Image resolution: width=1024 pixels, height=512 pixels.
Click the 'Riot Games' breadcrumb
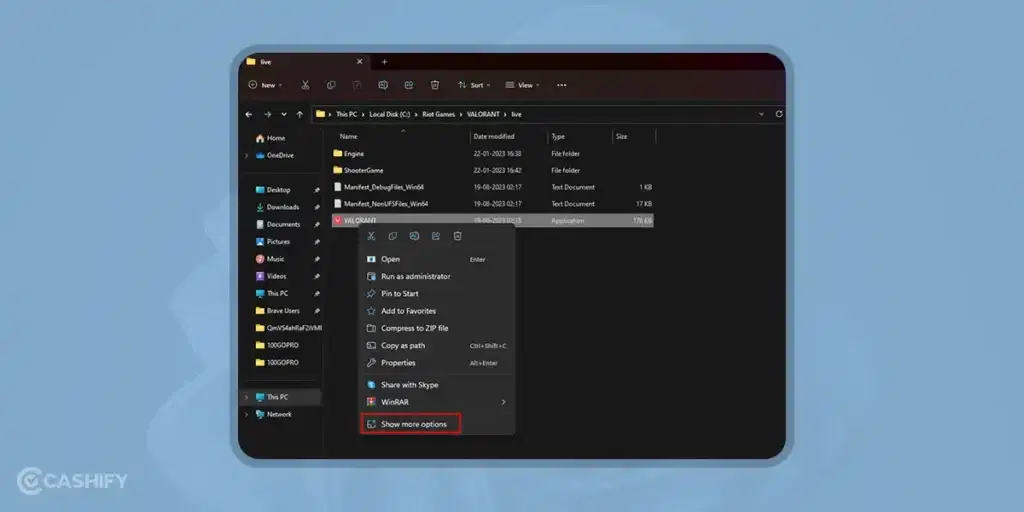(440, 114)
